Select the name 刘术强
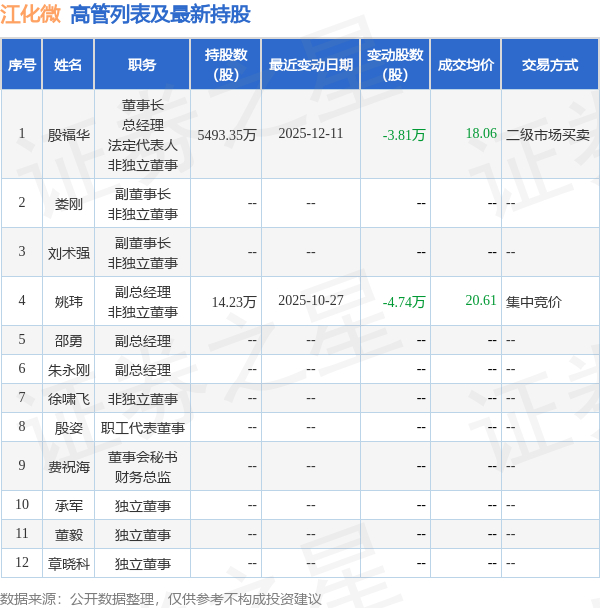The height and width of the screenshot is (608, 600). pyautogui.click(x=69, y=253)
